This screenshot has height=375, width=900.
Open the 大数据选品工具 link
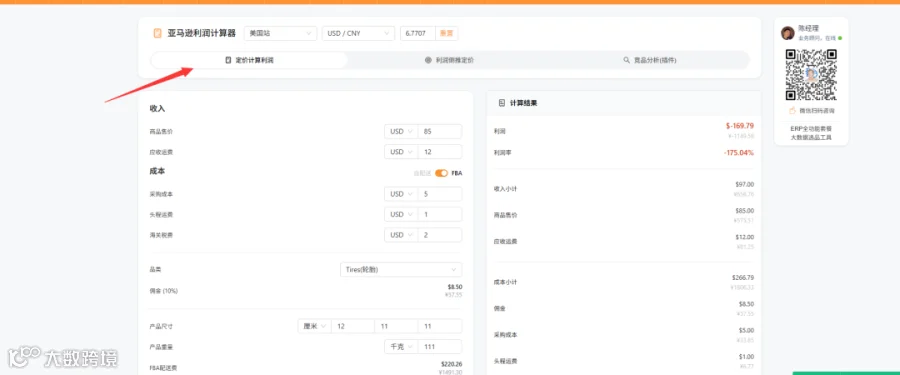pyautogui.click(x=811, y=138)
